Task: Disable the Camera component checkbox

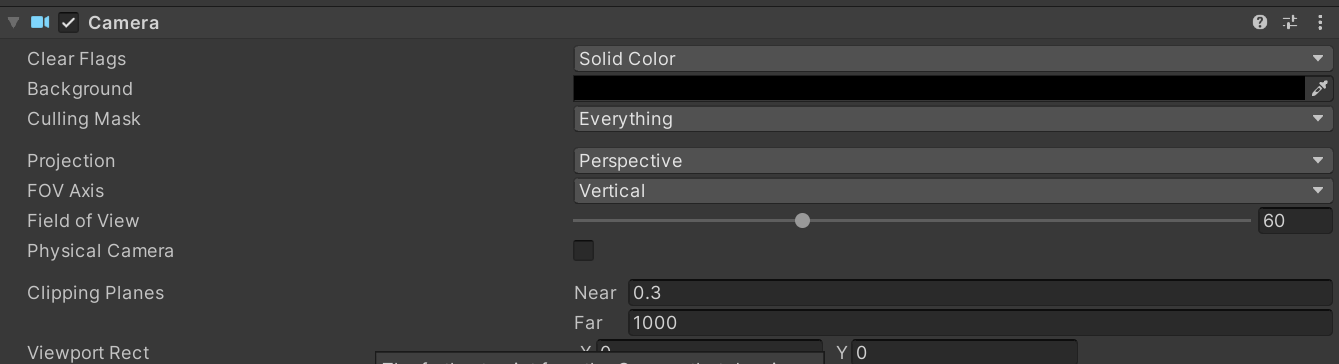Action: pyautogui.click(x=69, y=22)
